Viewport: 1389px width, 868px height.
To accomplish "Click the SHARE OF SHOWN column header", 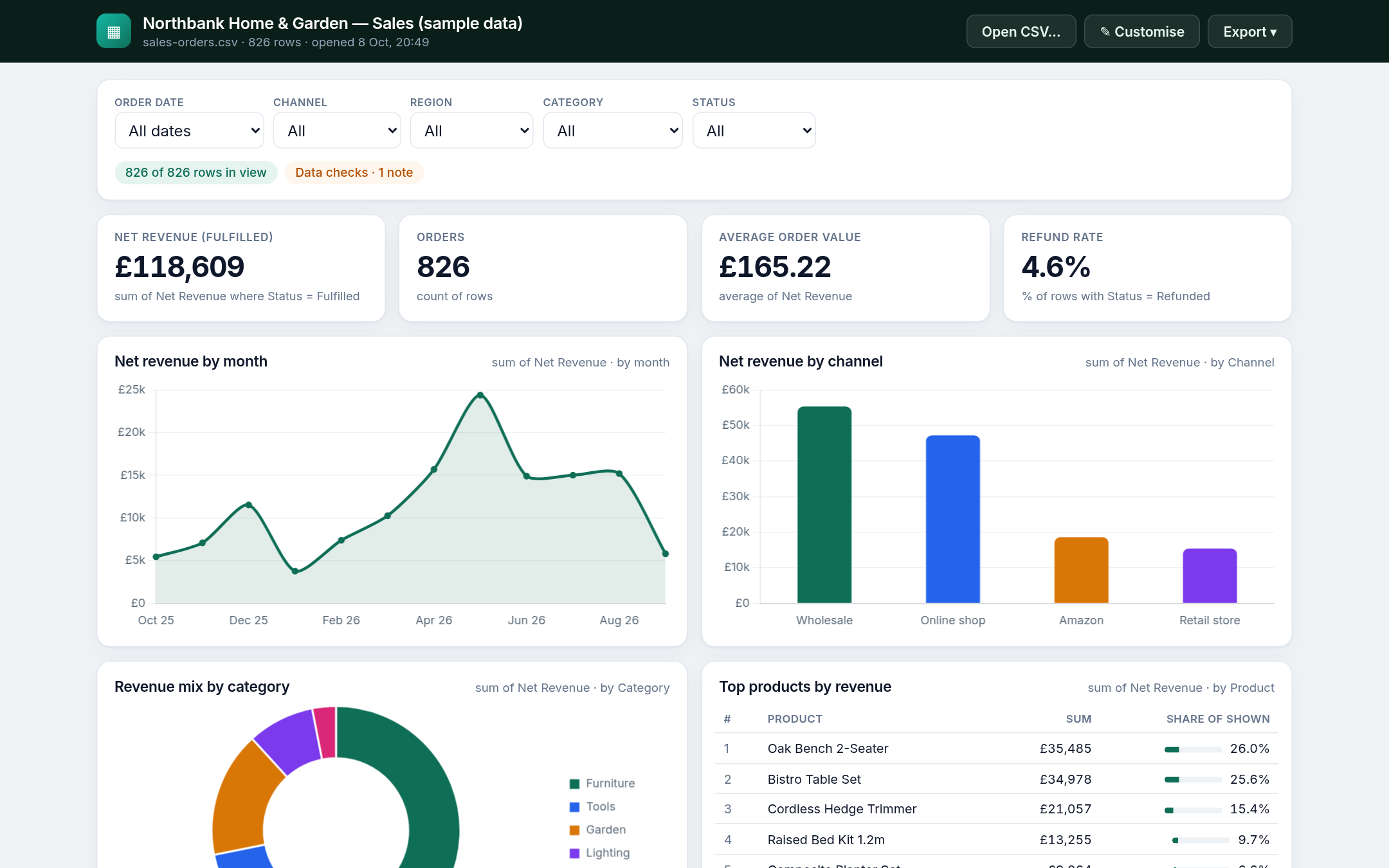I will tap(1218, 719).
